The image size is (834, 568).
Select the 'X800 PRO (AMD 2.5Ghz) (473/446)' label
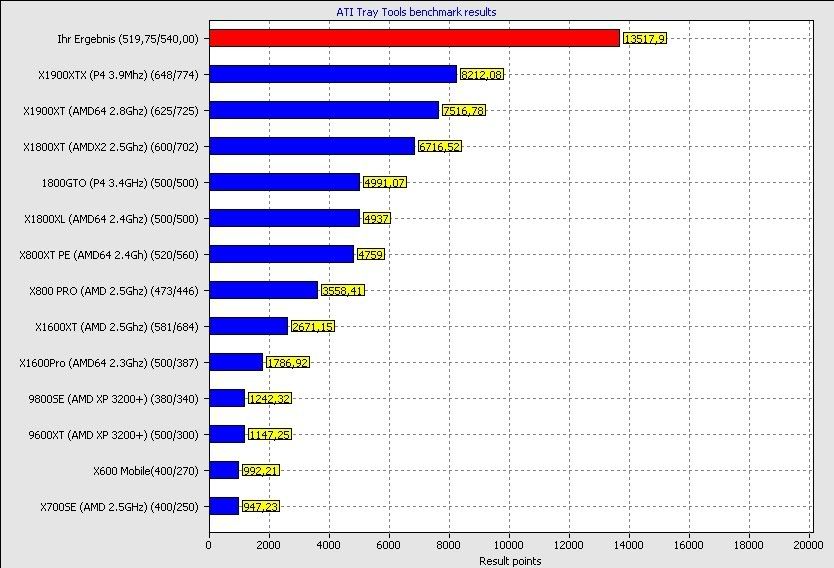click(114, 291)
